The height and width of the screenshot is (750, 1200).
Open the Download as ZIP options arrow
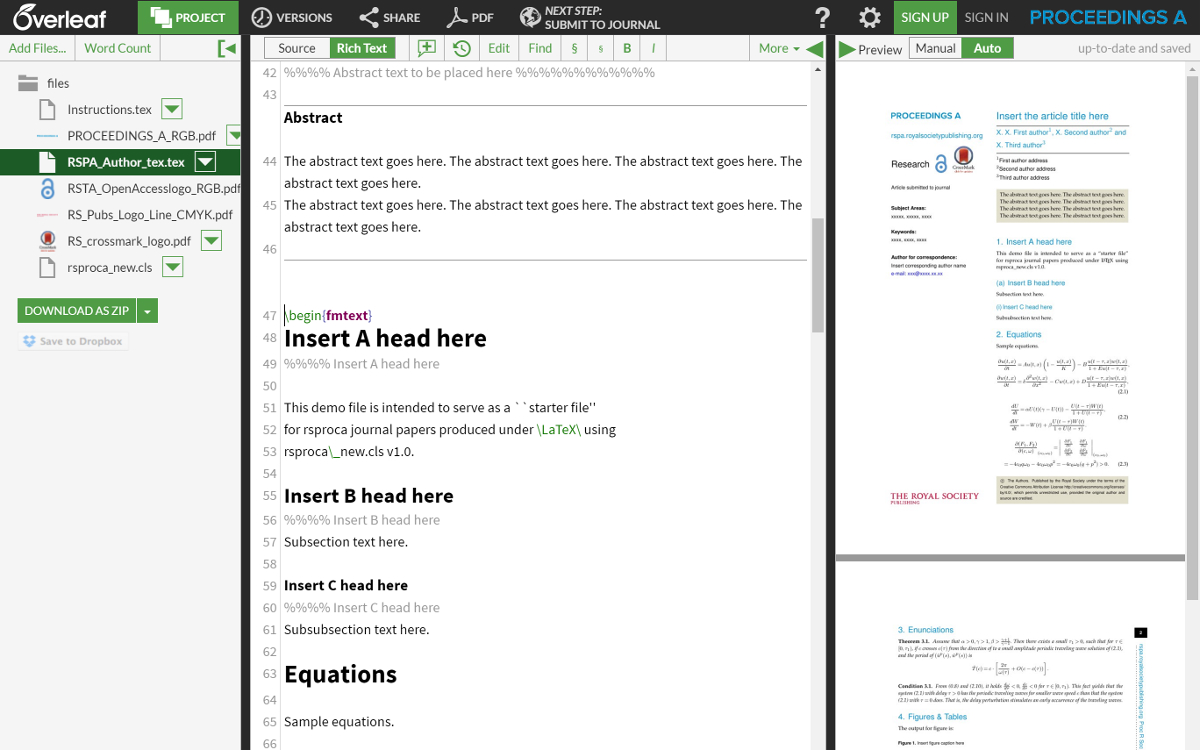click(x=148, y=311)
